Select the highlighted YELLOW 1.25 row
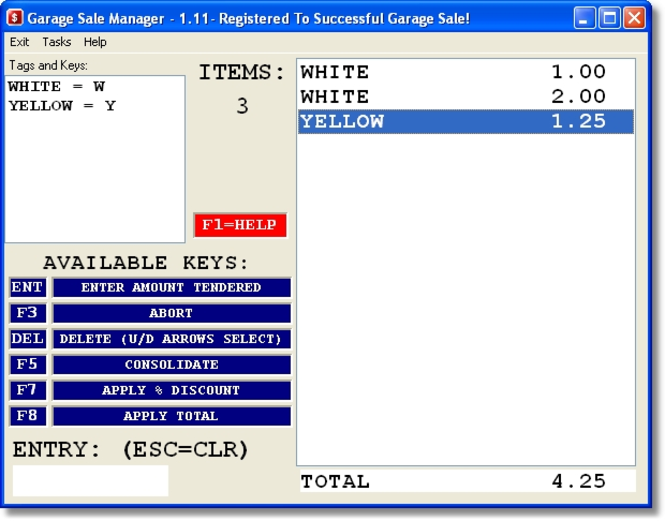Image resolution: width=665 pixels, height=521 pixels. click(466, 121)
